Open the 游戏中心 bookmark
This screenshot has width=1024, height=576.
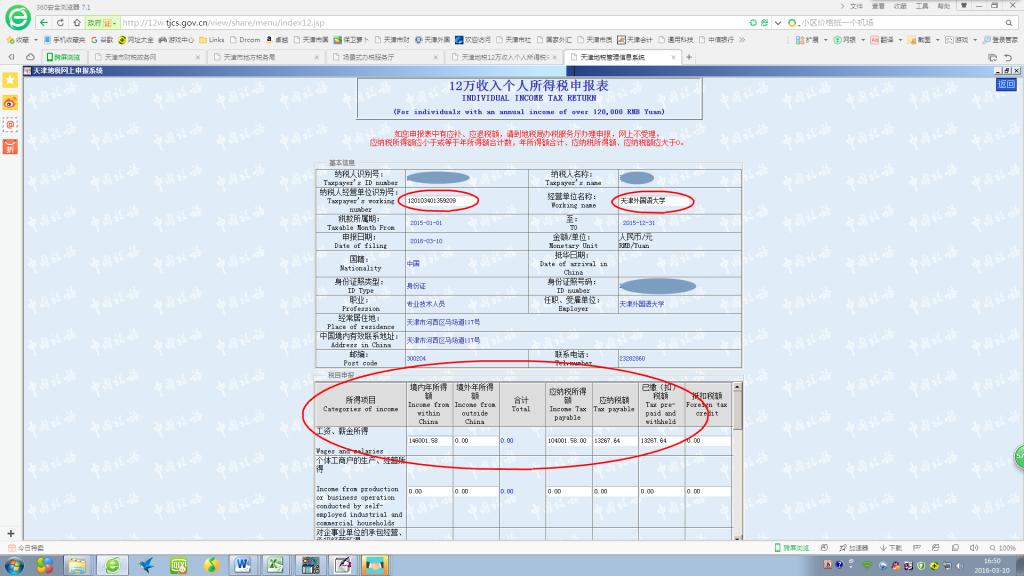176,40
